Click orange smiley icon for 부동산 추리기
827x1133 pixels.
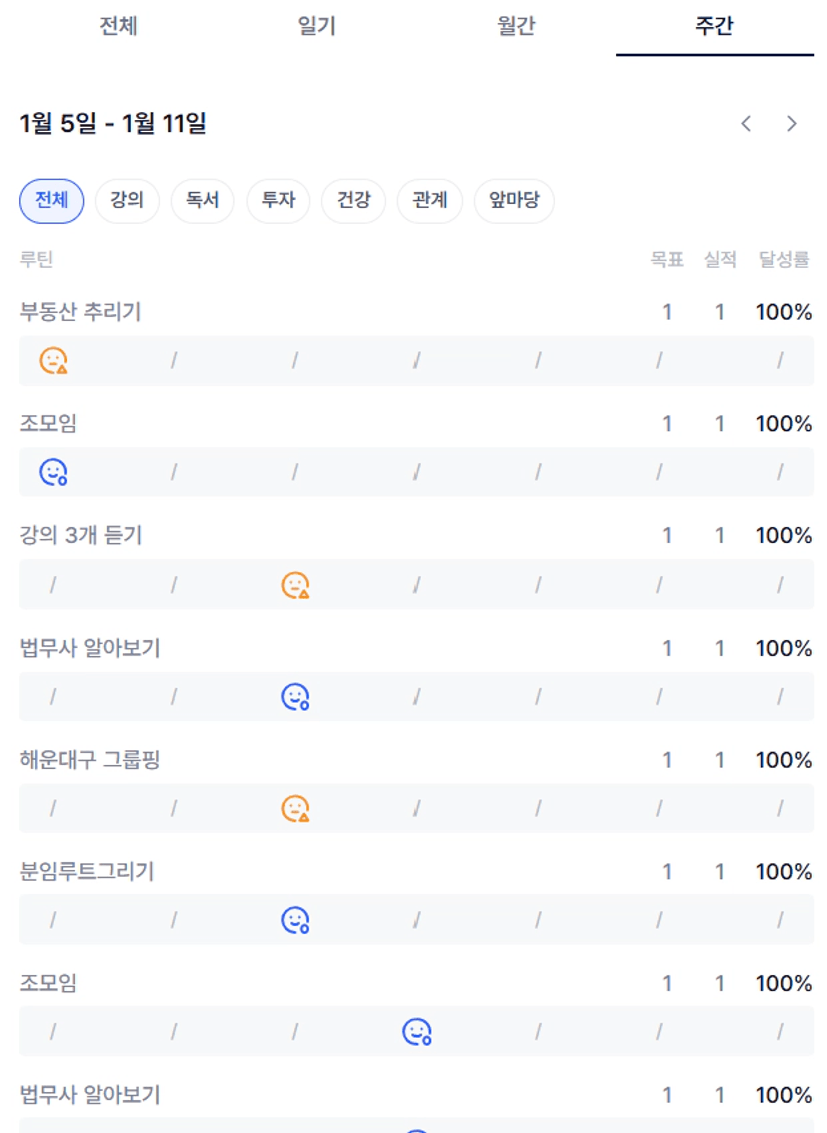(53, 360)
